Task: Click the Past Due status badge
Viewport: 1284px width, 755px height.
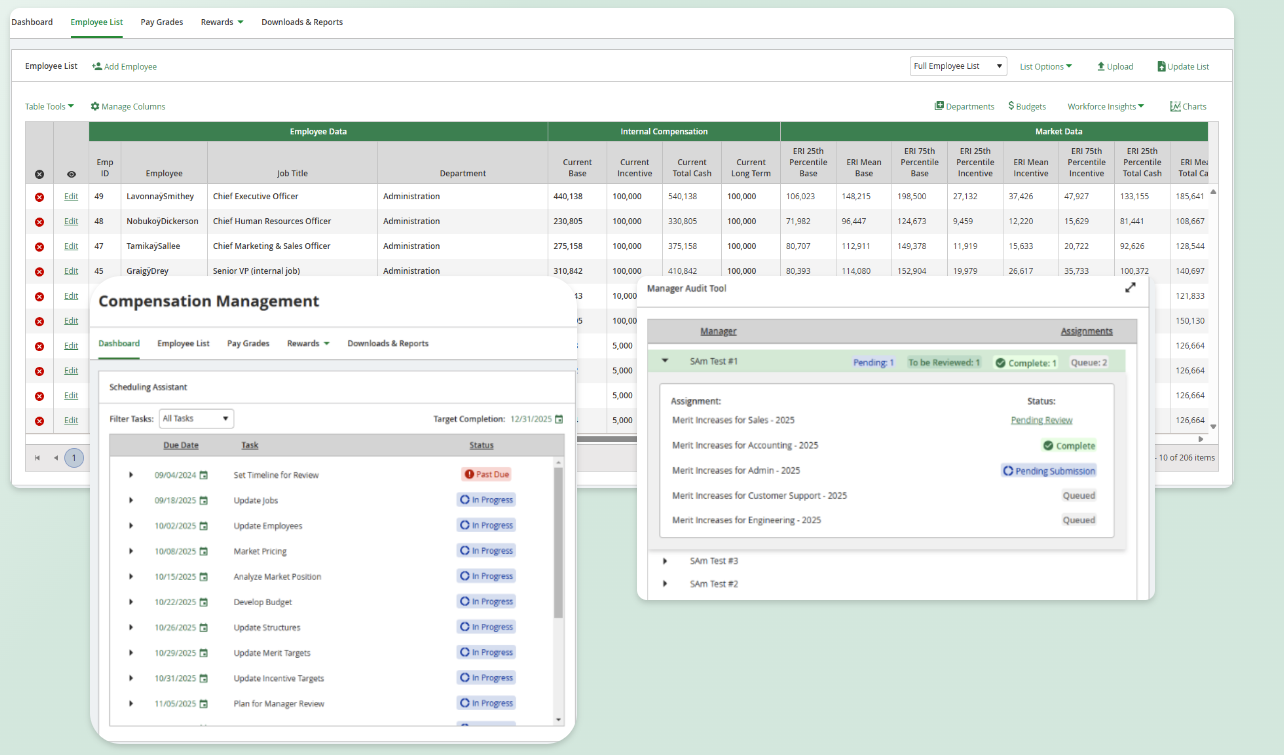Action: (487, 474)
